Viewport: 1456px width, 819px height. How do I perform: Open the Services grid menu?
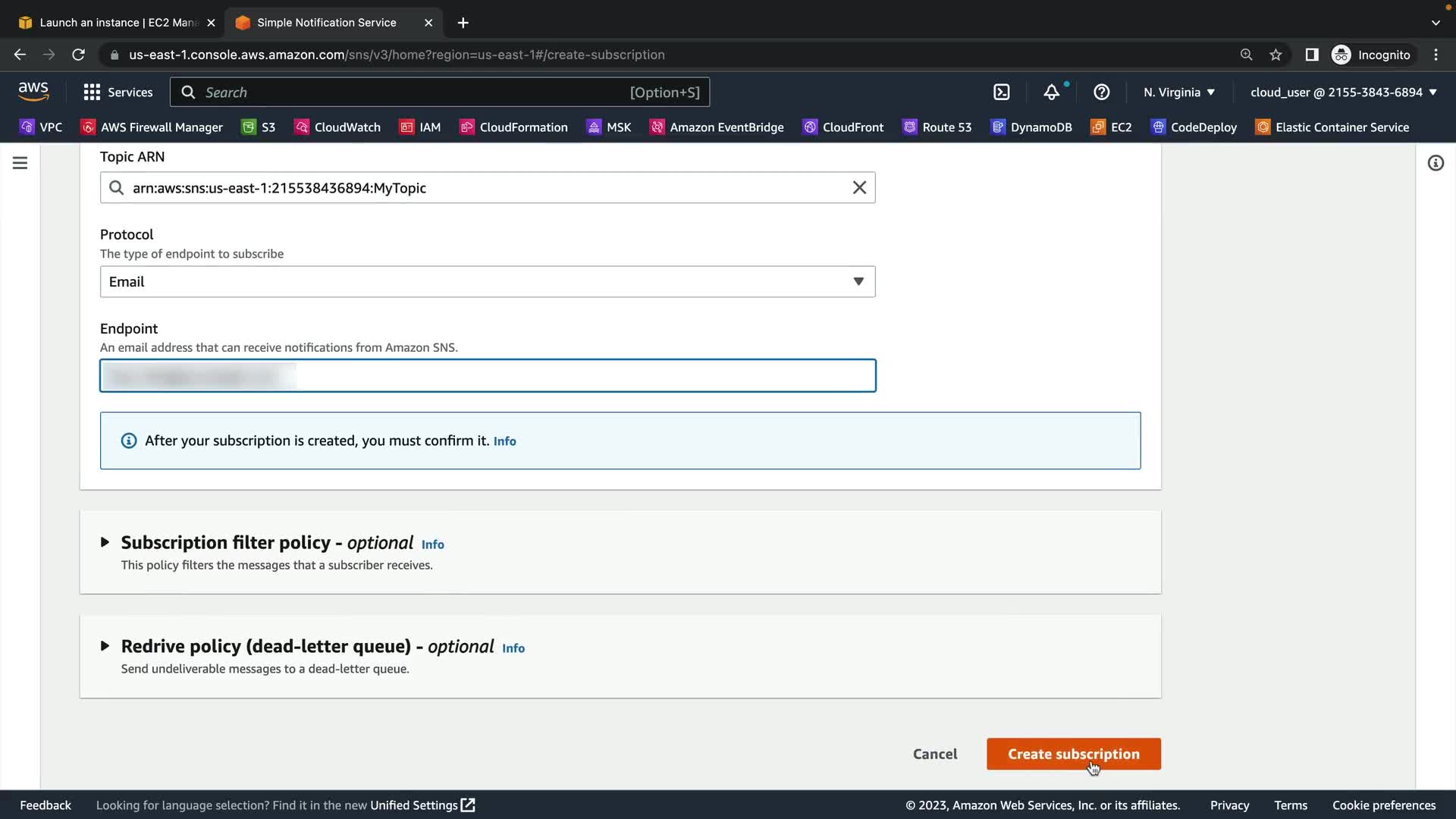coord(118,93)
